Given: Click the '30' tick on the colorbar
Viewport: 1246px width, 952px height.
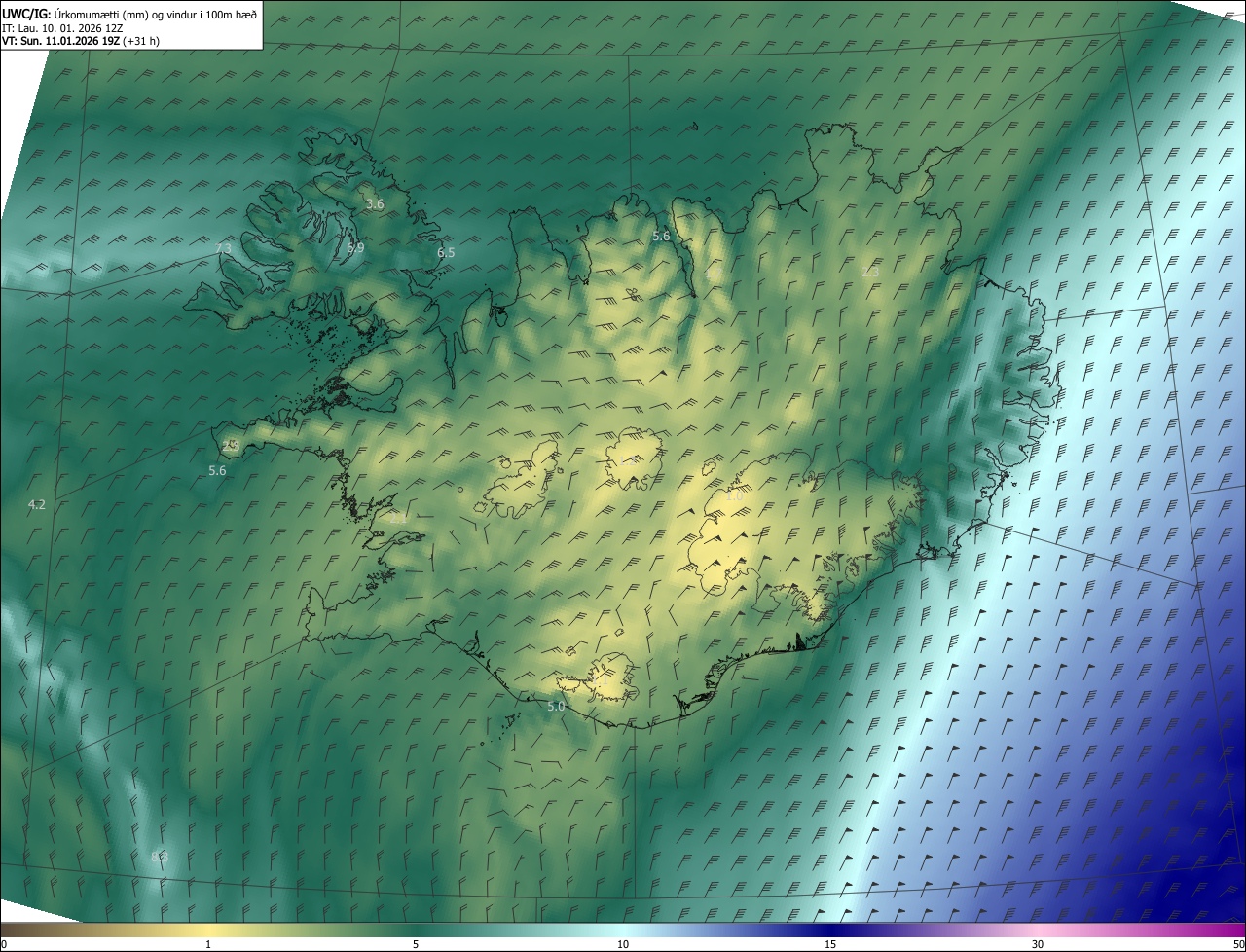Looking at the screenshot, I should pyautogui.click(x=1038, y=944).
